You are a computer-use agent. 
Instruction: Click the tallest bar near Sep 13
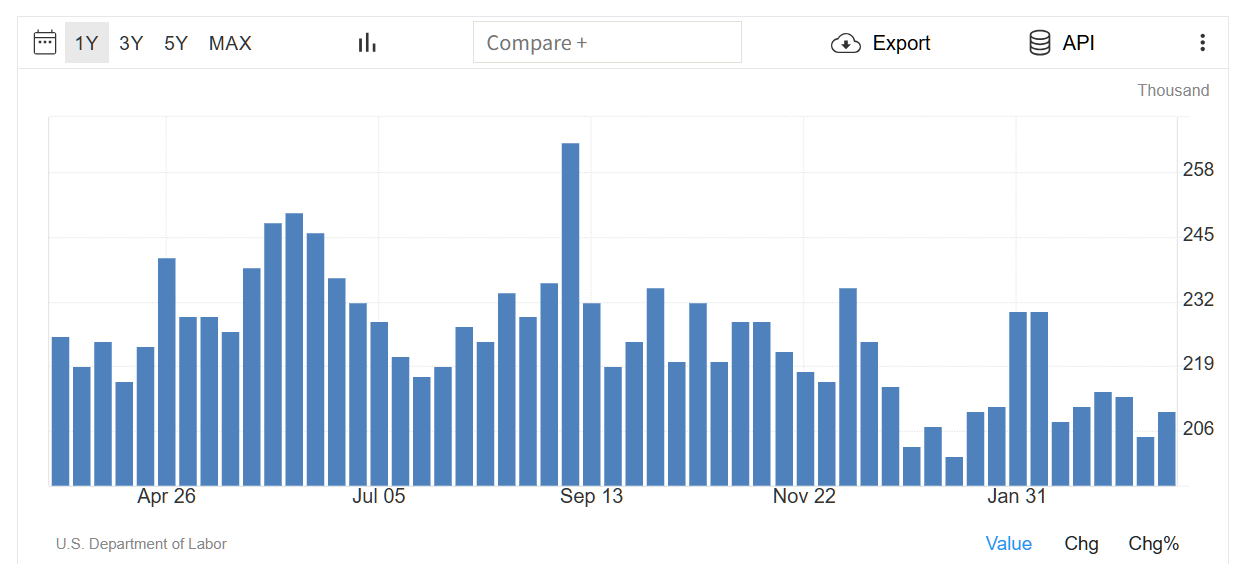[x=570, y=314]
